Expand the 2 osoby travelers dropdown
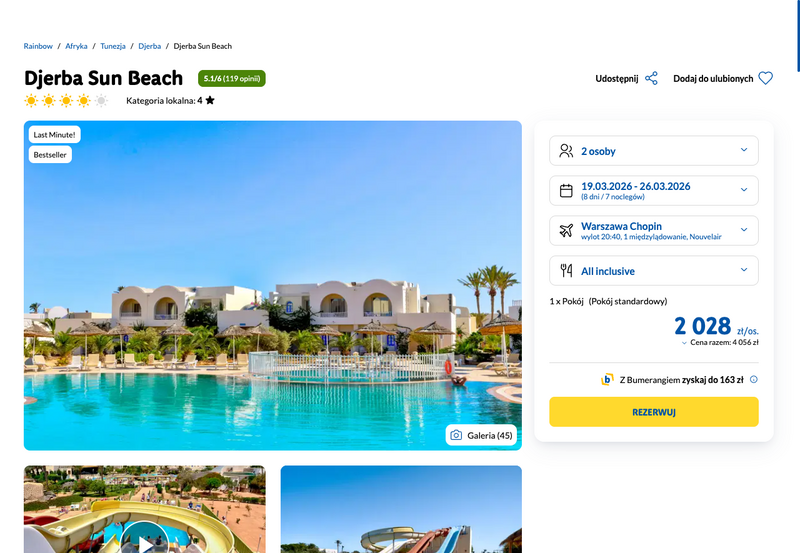This screenshot has width=800, height=553. click(654, 150)
